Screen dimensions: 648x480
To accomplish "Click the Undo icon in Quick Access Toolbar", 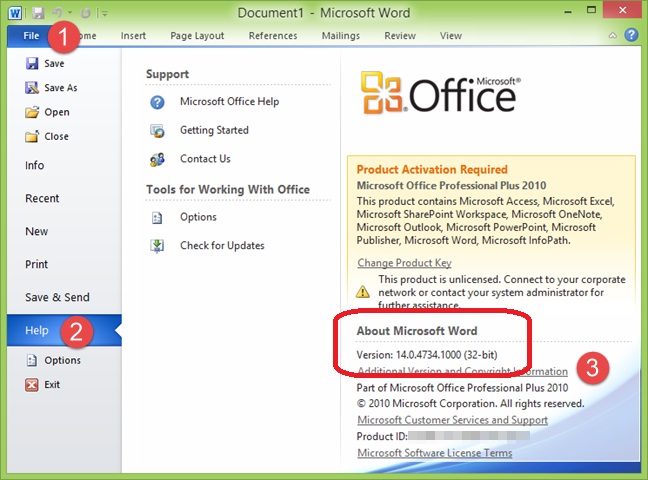I will [x=57, y=13].
